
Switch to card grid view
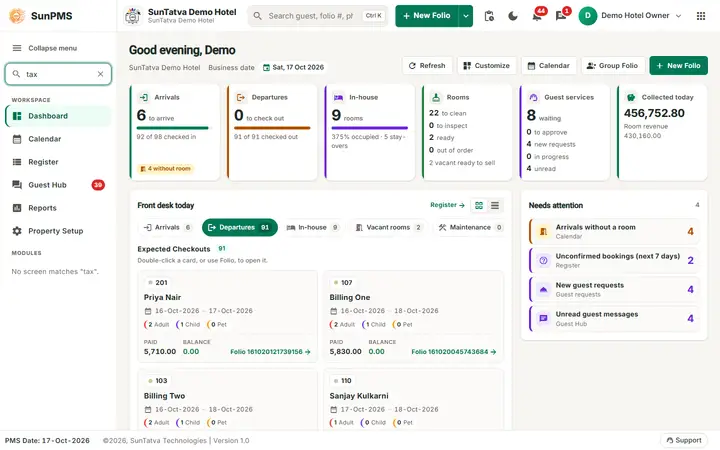[479, 205]
